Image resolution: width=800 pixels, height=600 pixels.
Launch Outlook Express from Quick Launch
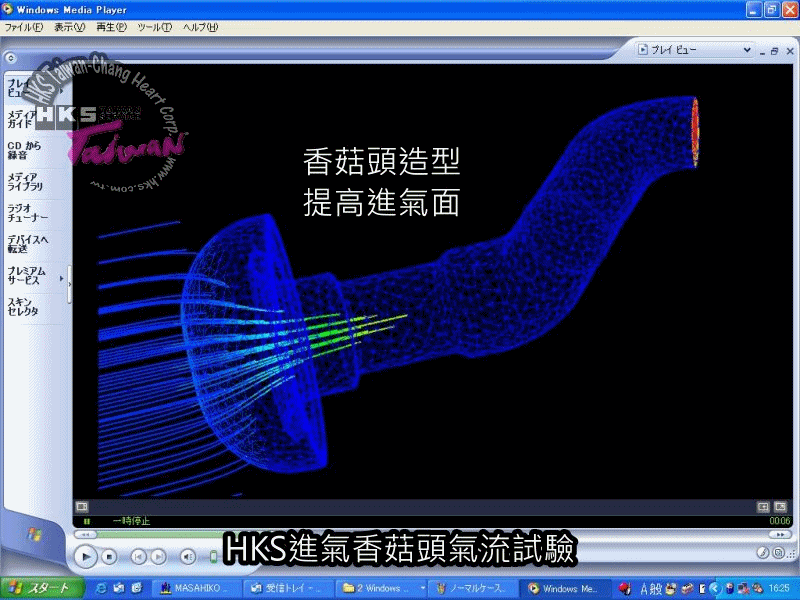(118, 589)
